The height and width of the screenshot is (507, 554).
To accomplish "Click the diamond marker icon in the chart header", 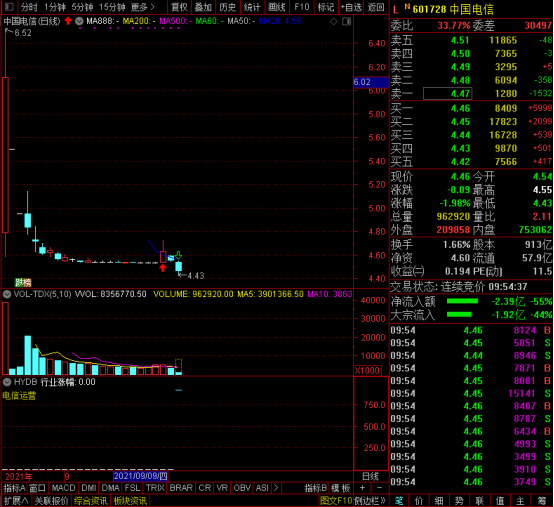I will 334,22.
